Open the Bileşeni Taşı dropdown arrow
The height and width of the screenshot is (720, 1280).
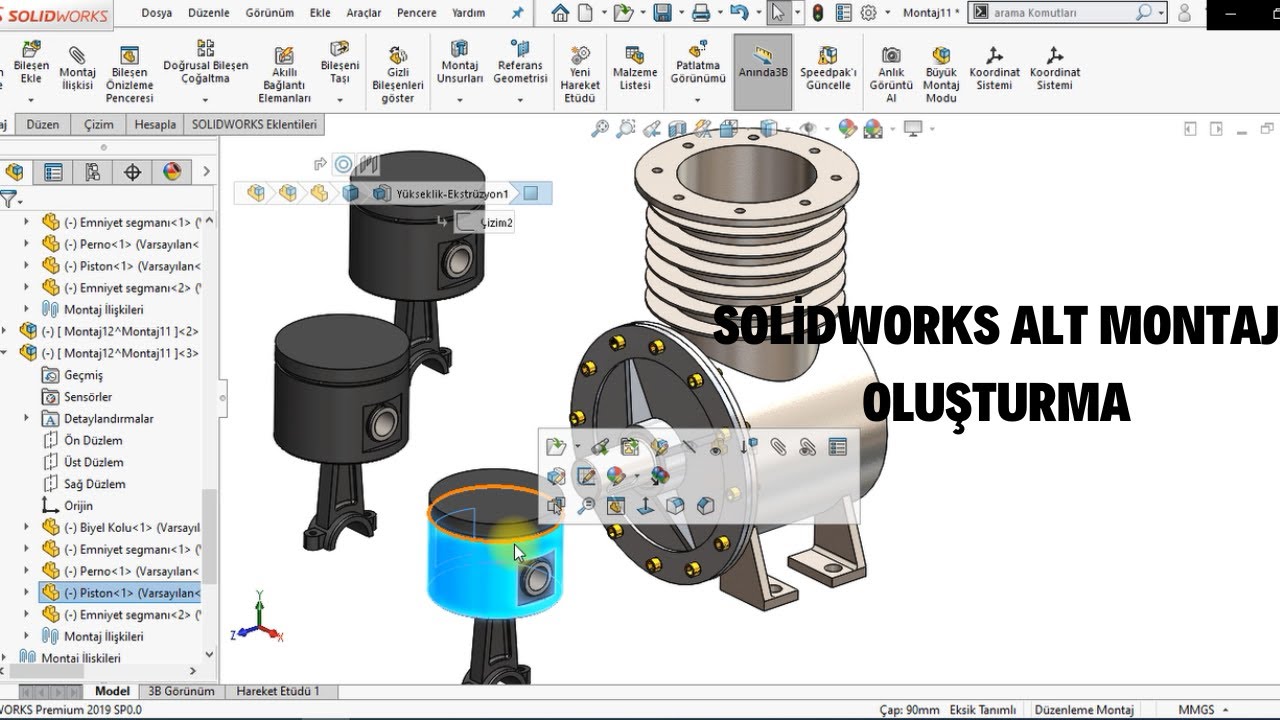tap(339, 100)
